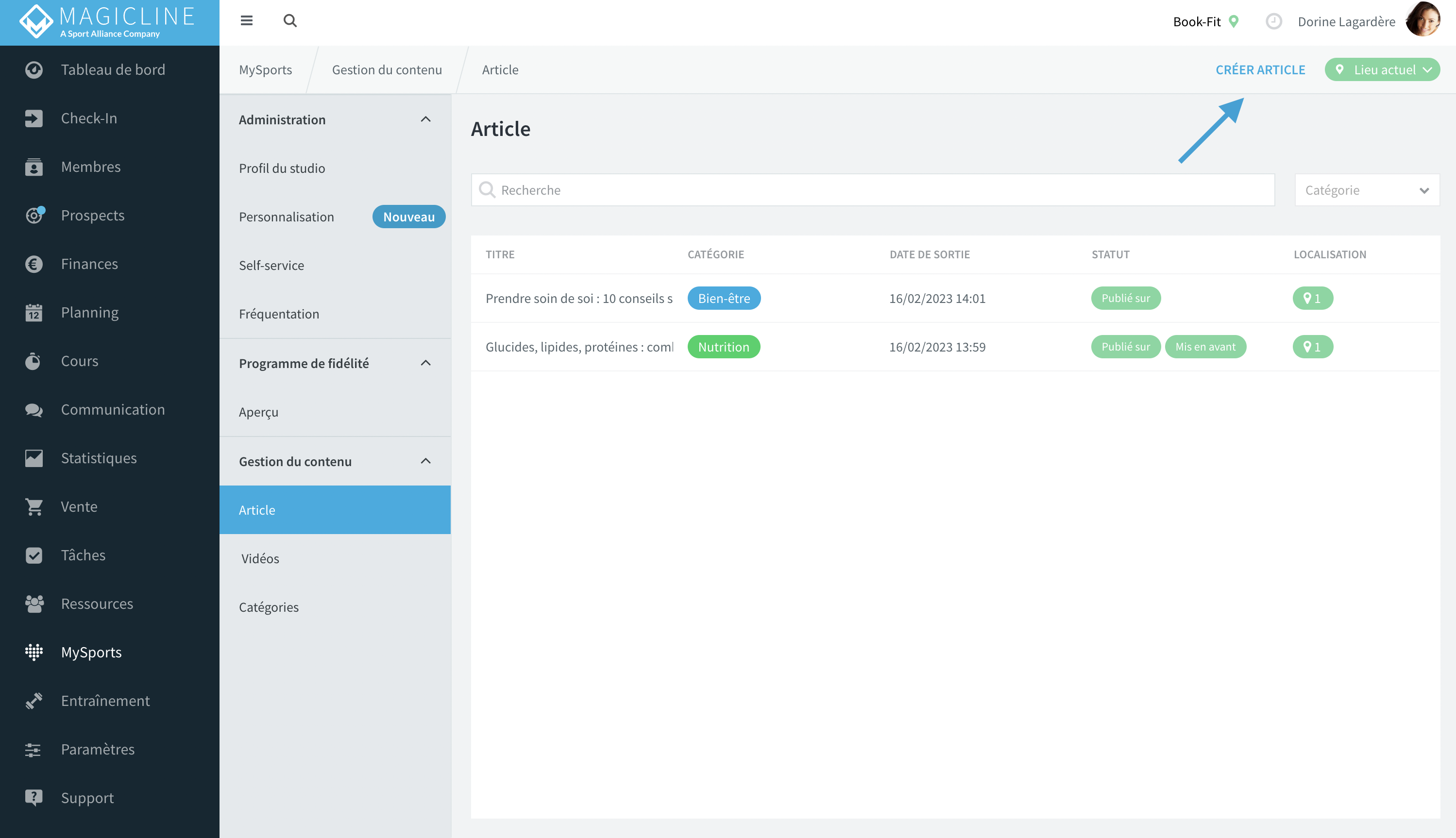Go to Gestion du contenu breadcrumb
Viewport: 1456px width, 838px height.
(387, 69)
